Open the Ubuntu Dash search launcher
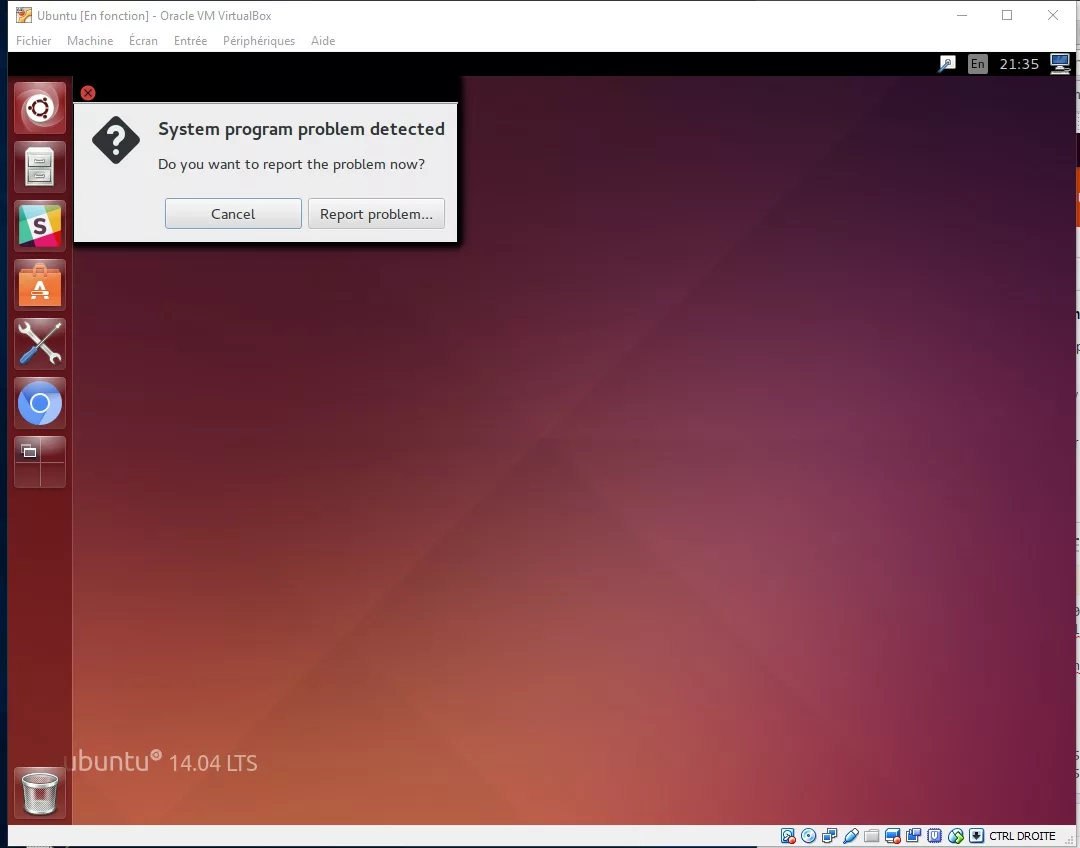The height and width of the screenshot is (848, 1080). coord(40,108)
